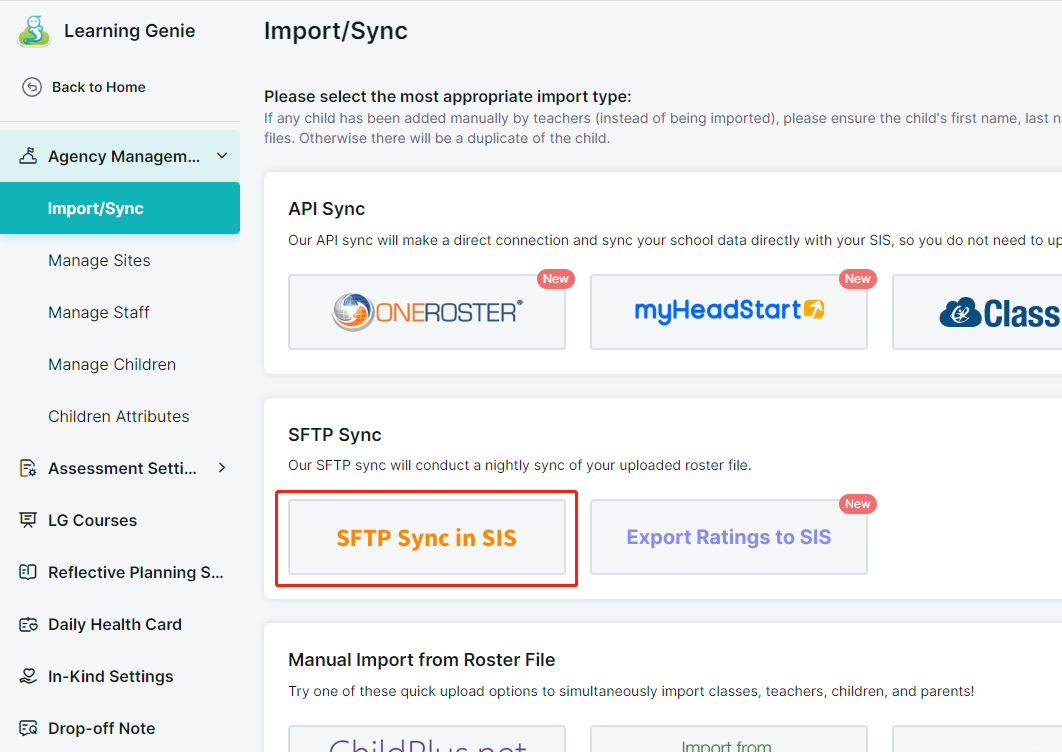This screenshot has width=1062, height=752.
Task: Open Manage Children in the sidebar
Action: [112, 364]
